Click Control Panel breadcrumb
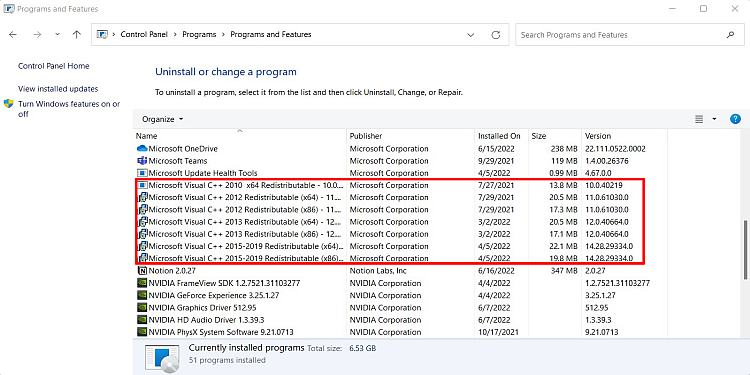The height and width of the screenshot is (375, 750). pos(144,34)
